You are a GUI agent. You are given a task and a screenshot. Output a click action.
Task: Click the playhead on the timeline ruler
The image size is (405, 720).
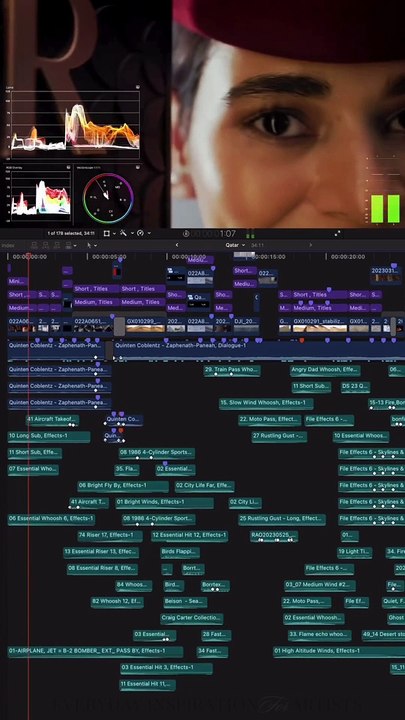[28, 255]
